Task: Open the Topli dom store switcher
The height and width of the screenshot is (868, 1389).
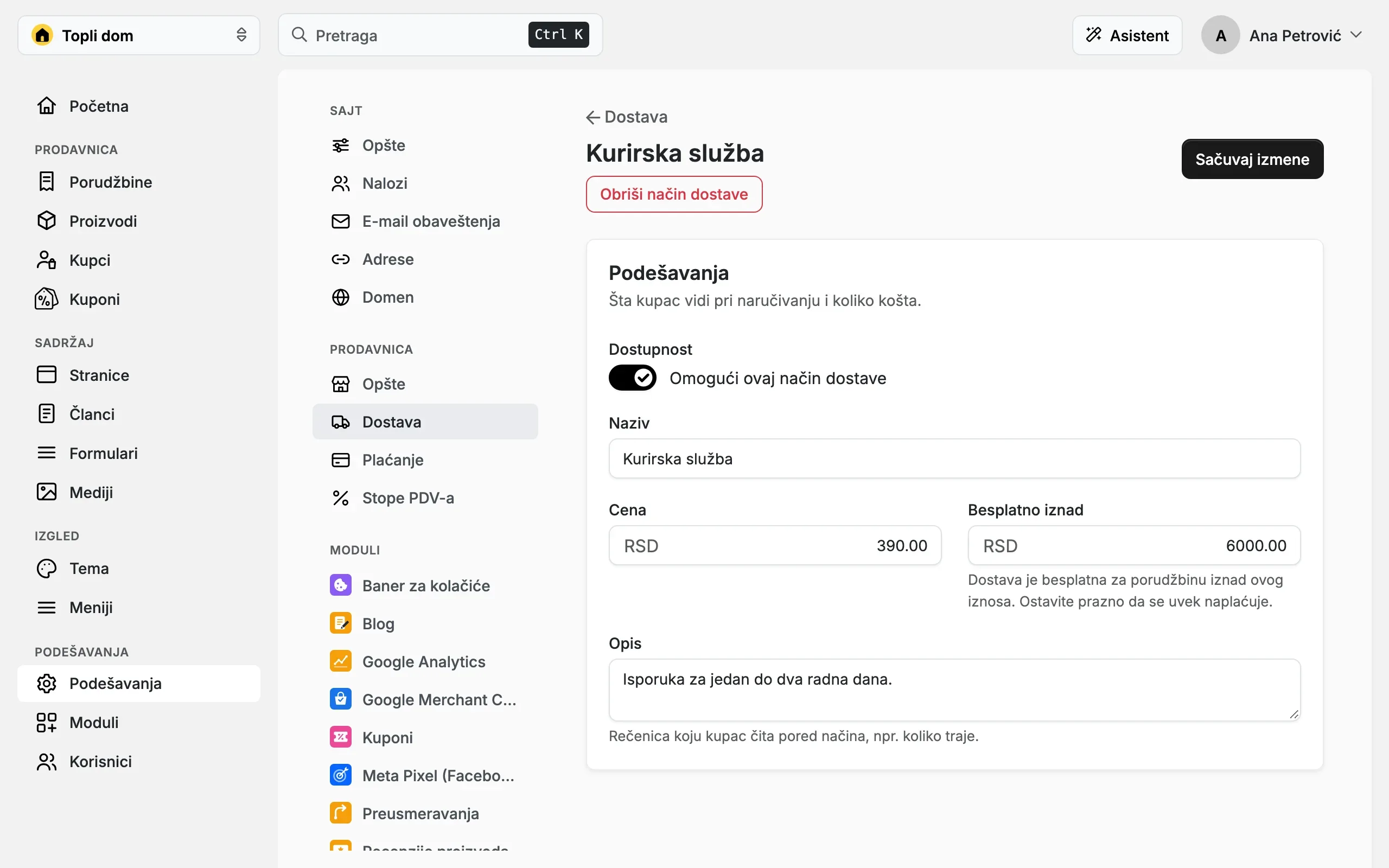Action: pyautogui.click(x=138, y=35)
